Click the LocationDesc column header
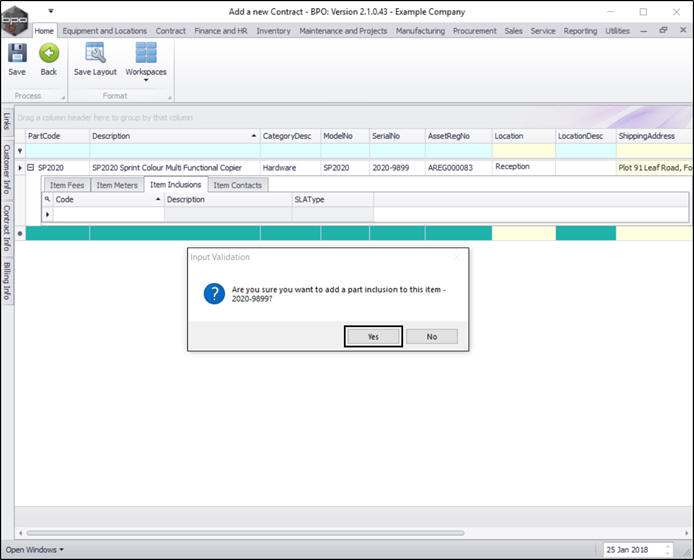 [x=586, y=136]
